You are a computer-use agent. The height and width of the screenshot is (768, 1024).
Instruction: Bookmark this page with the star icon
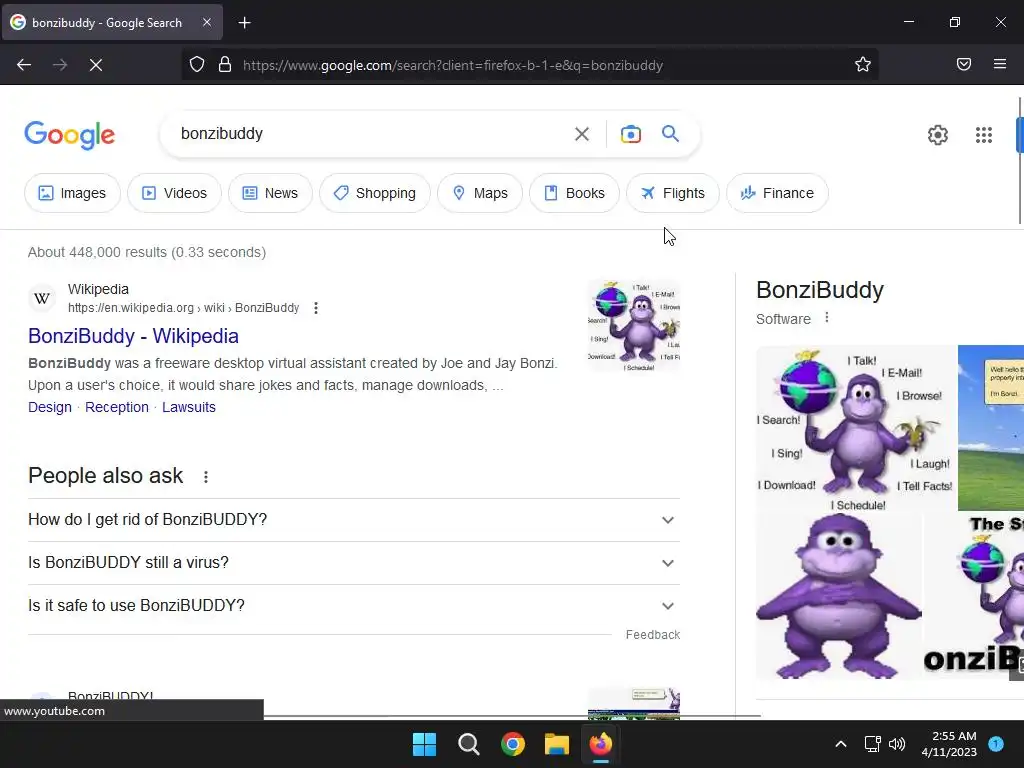point(863,64)
